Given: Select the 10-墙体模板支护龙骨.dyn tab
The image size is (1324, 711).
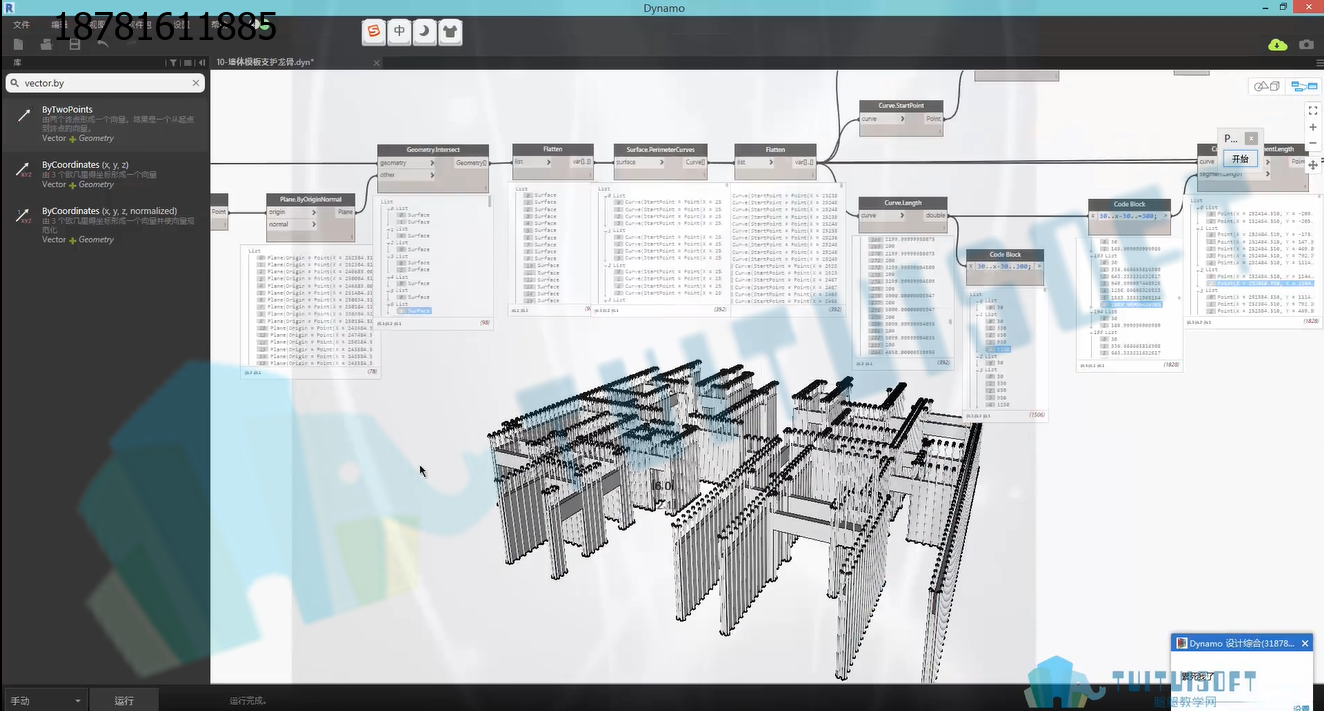Looking at the screenshot, I should (265, 62).
